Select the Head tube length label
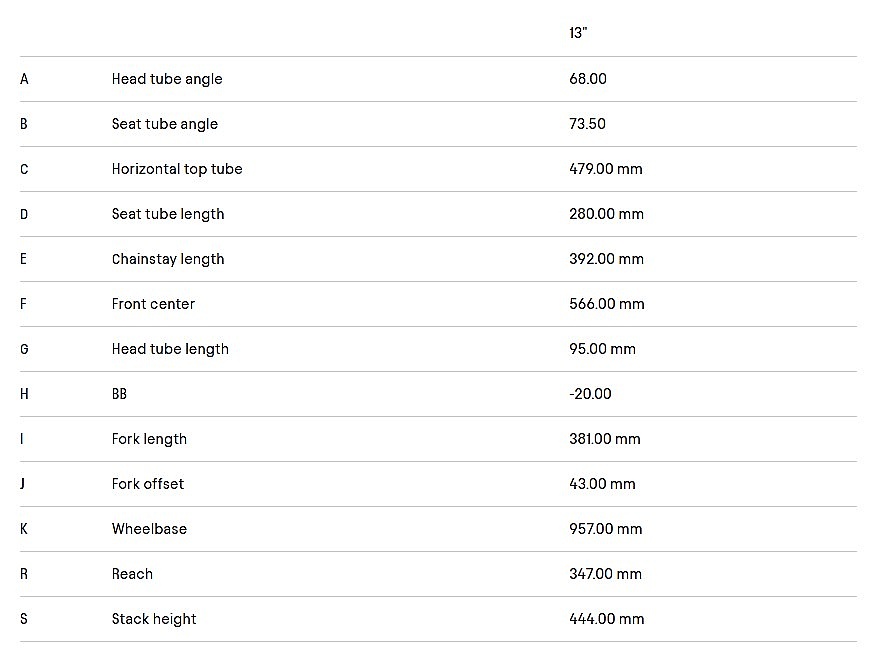Viewport: 869px width, 650px height. (x=170, y=349)
